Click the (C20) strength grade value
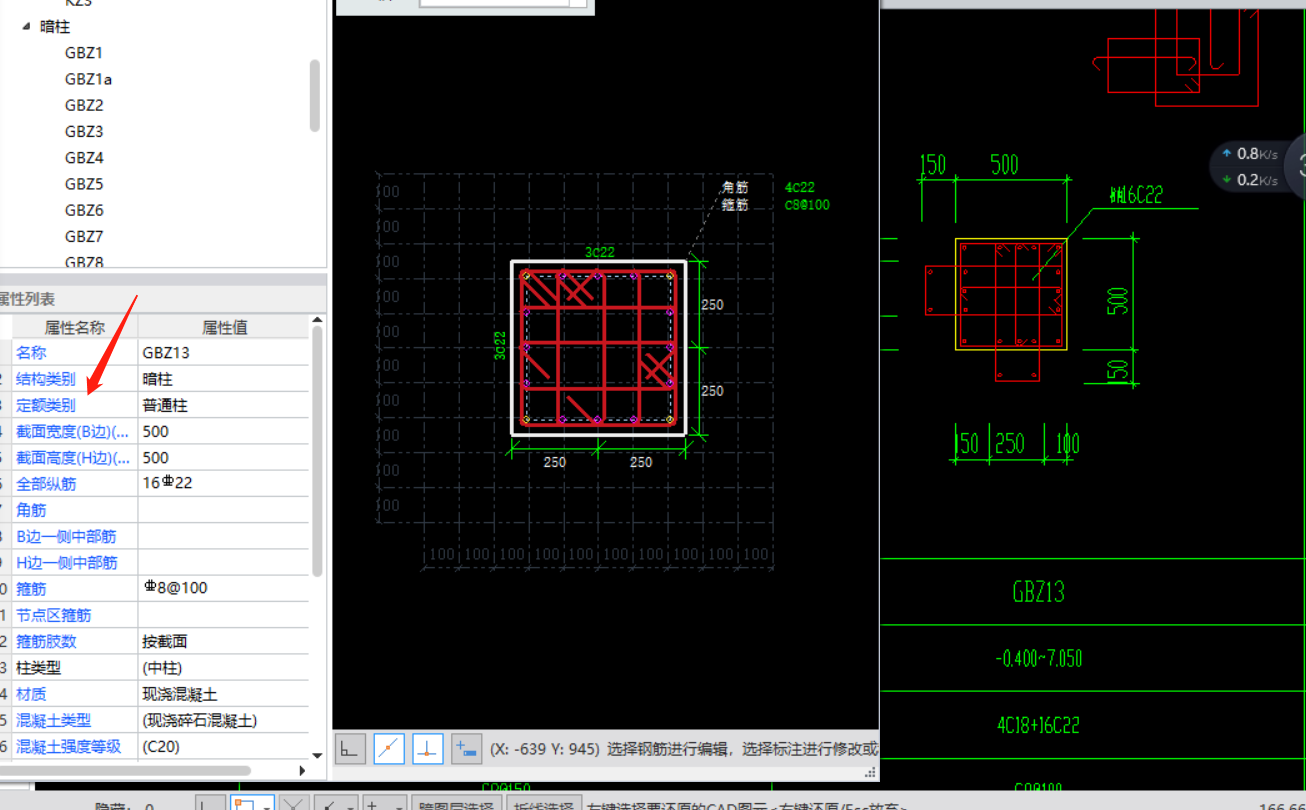 (224, 746)
